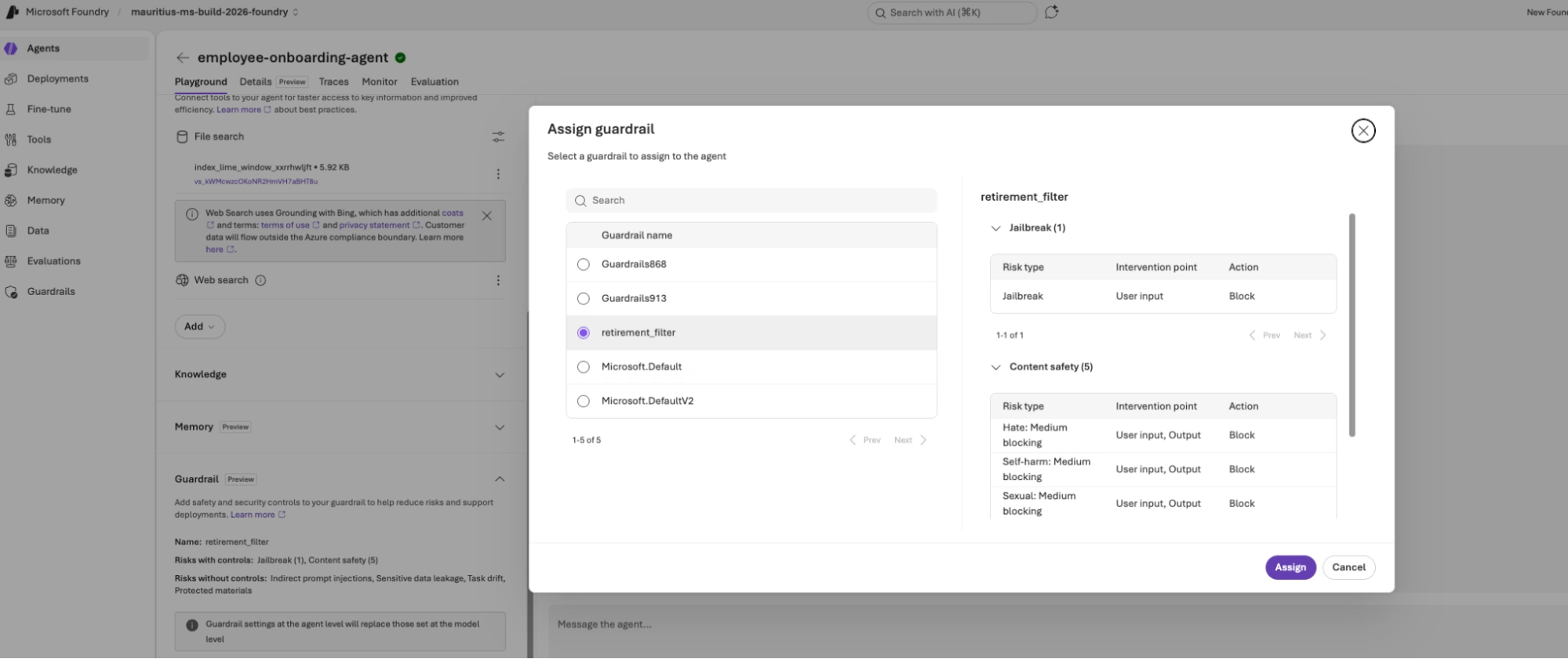This screenshot has width=1568, height=659.
Task: Click the Microsoft Foundry logo icon
Action: pyautogui.click(x=13, y=12)
